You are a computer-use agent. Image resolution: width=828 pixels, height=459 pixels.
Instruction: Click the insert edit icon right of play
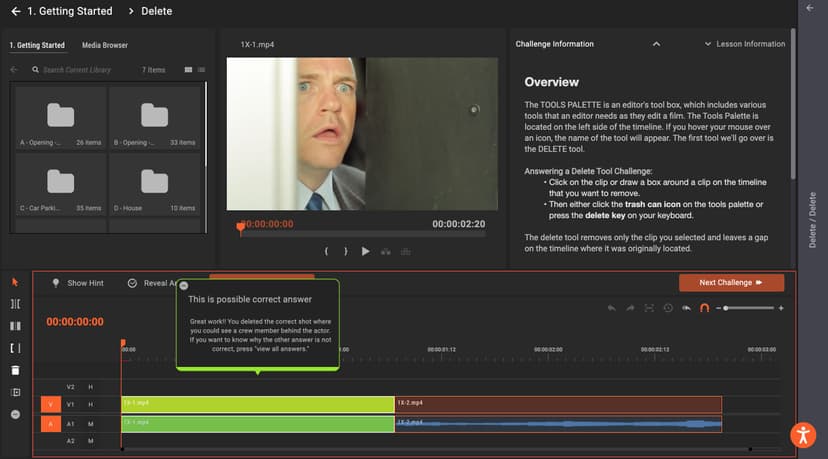[386, 252]
